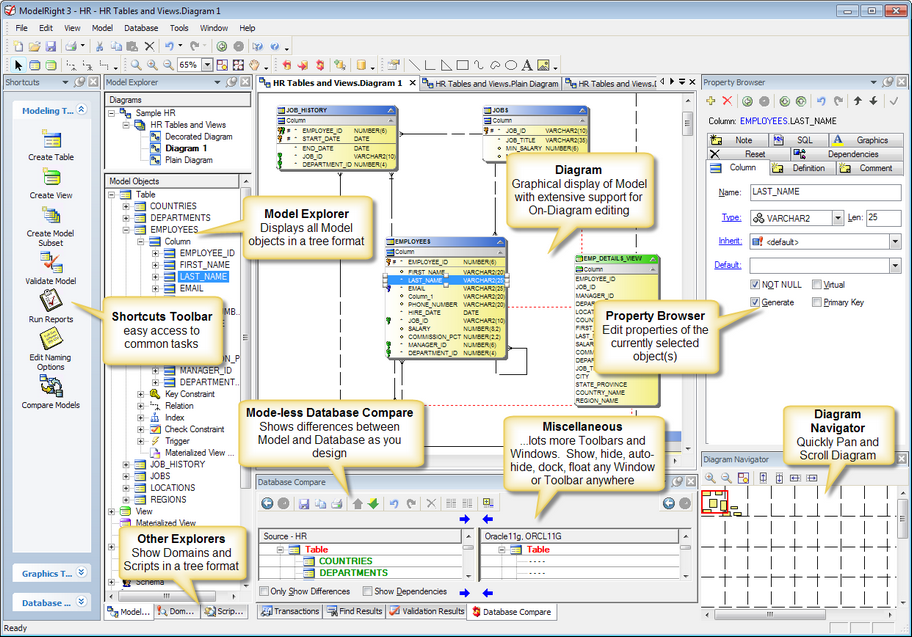The height and width of the screenshot is (637, 912).
Task: Activate the Pan hand tool
Action: click(x=253, y=66)
